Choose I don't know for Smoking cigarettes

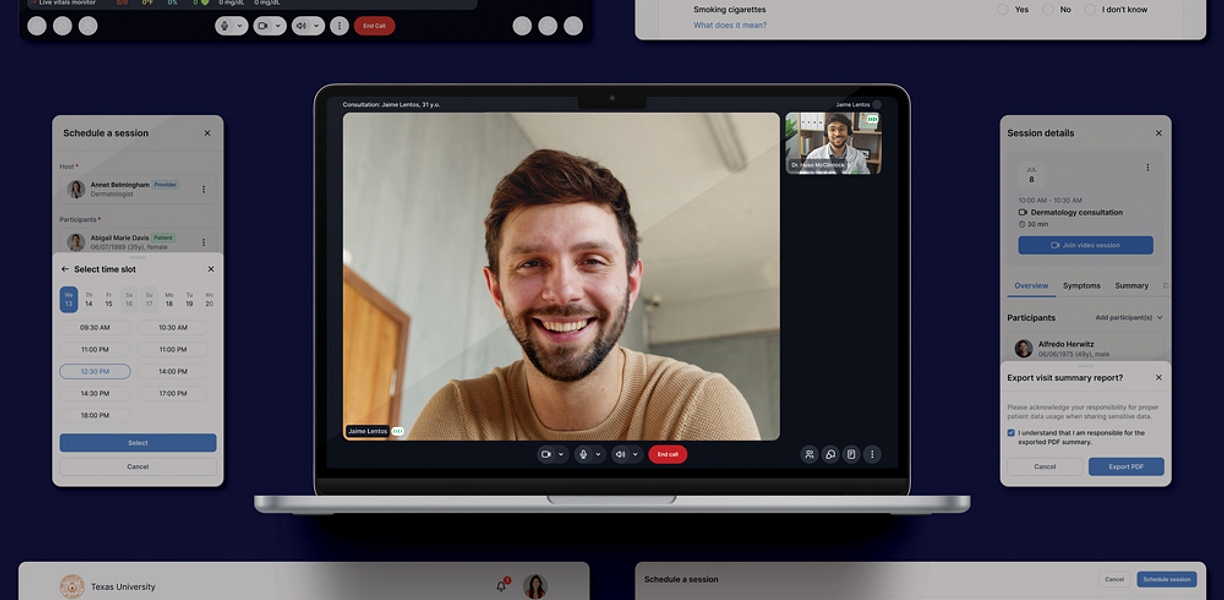1090,10
